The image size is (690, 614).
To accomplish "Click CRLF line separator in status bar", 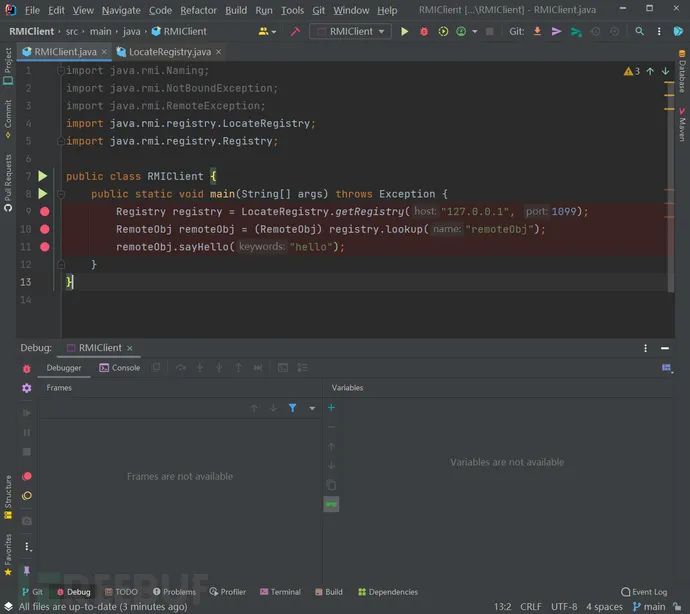I will [531, 607].
